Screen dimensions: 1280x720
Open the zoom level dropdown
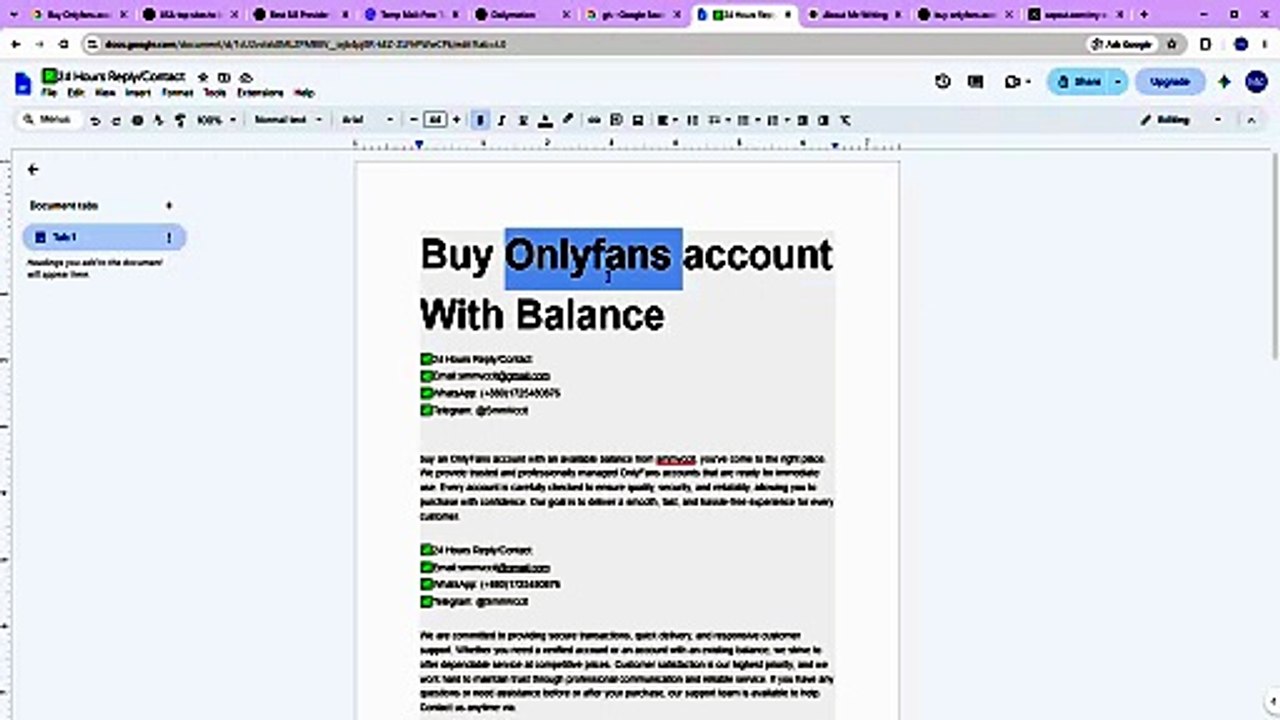(216, 120)
